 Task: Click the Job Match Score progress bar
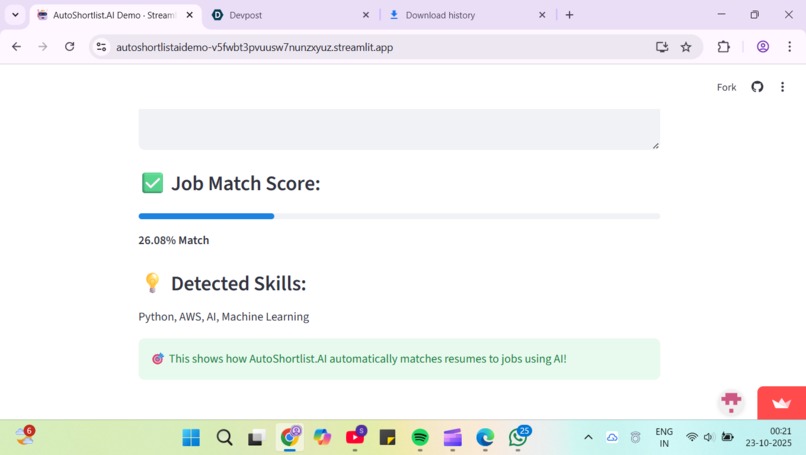(x=399, y=216)
